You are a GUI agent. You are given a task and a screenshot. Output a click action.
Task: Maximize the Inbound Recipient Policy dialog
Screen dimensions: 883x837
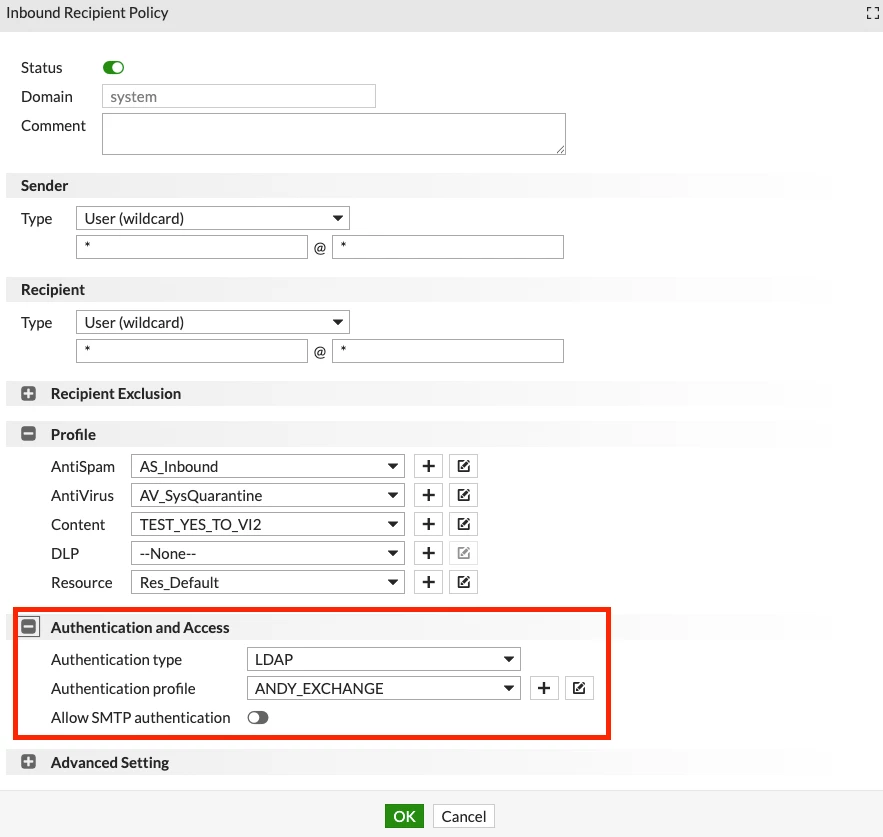tap(872, 13)
